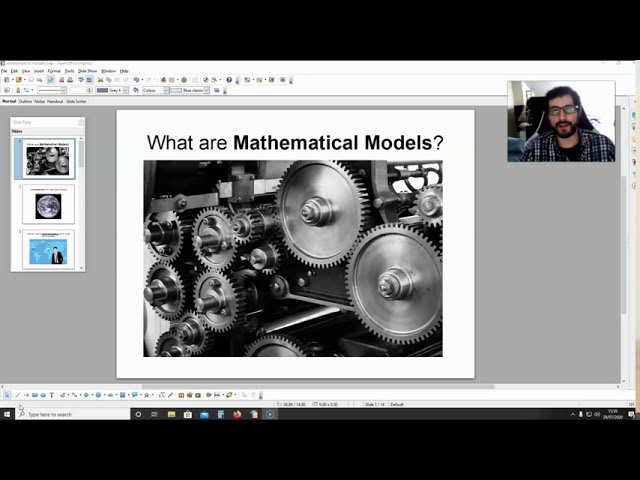Click the Cut scissors icon
This screenshot has height=480, width=640.
pyautogui.click(x=100, y=80)
